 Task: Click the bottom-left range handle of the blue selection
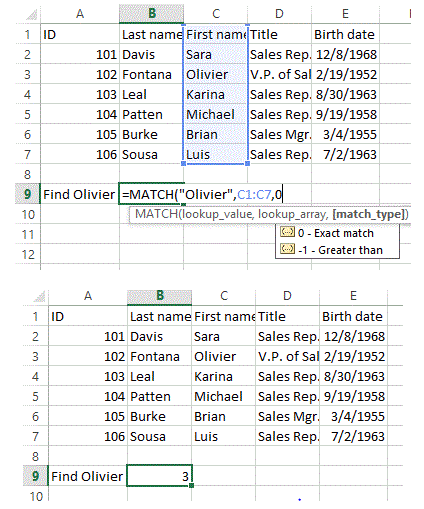(x=183, y=163)
